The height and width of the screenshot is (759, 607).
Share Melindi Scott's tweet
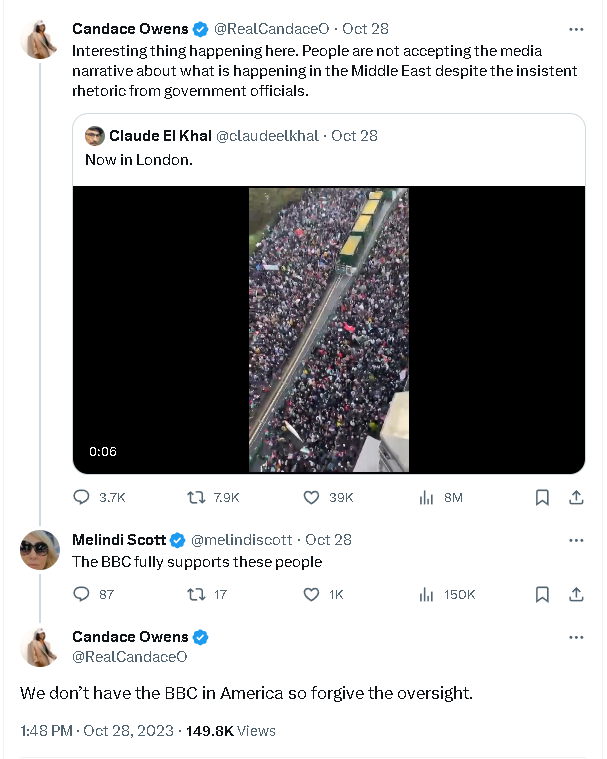tap(576, 594)
